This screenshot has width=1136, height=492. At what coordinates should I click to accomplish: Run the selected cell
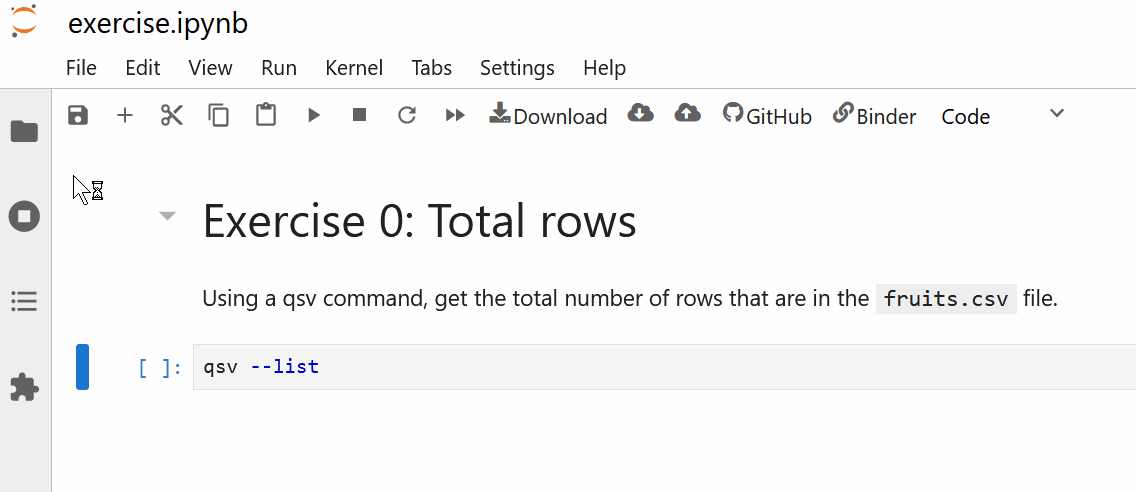313,116
